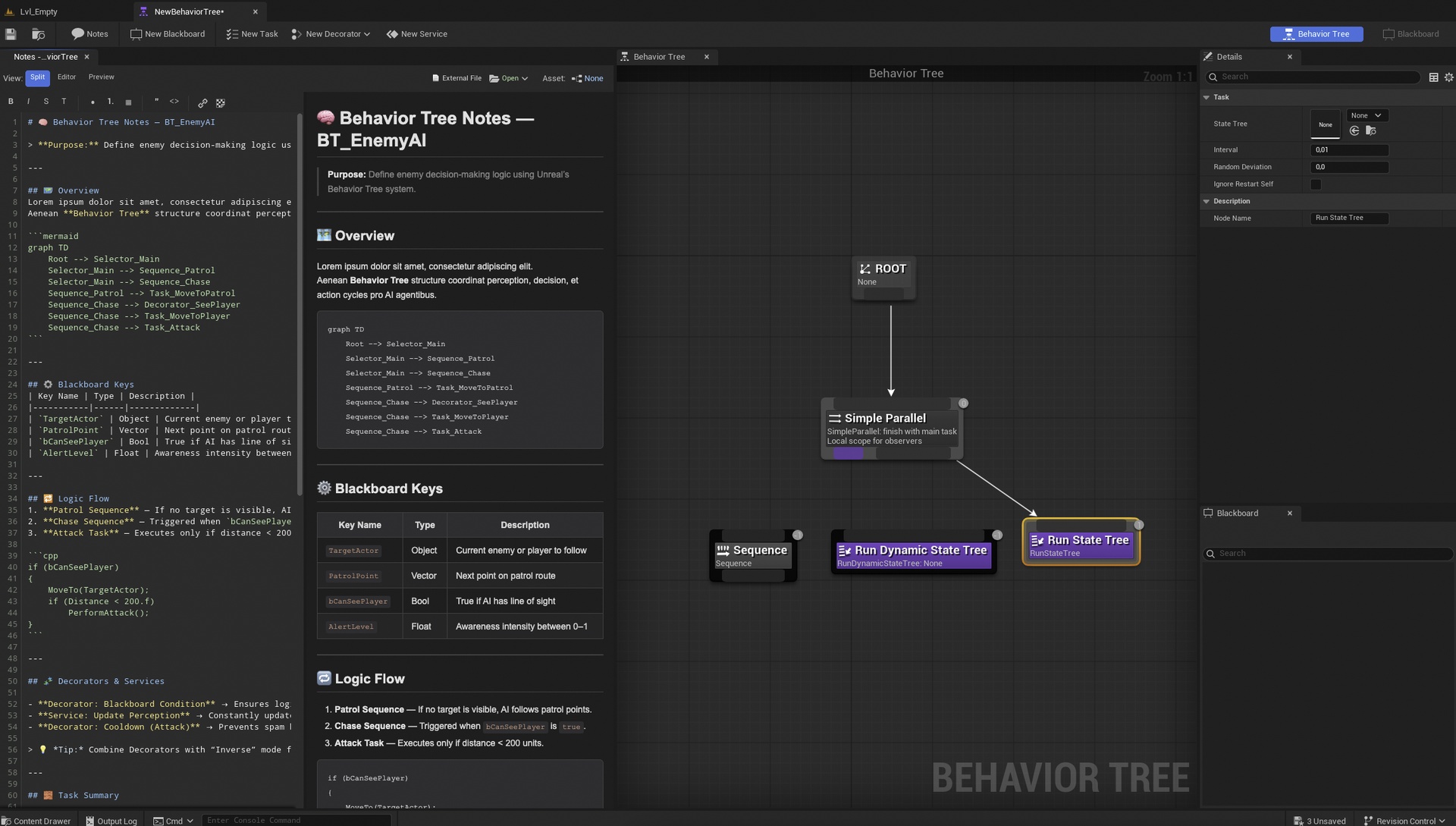Open the New Decorator dropdown

(331, 34)
